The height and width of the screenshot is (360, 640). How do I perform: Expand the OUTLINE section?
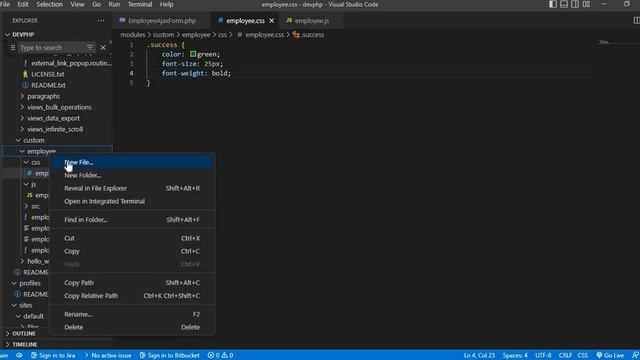(24, 333)
